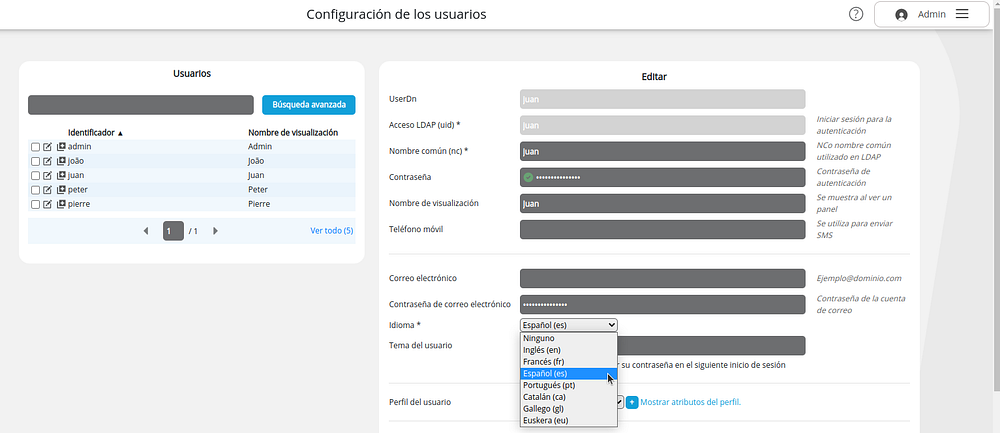This screenshot has width=1000, height=433.
Task: Go to previous page arrow in users list
Action: [x=146, y=231]
